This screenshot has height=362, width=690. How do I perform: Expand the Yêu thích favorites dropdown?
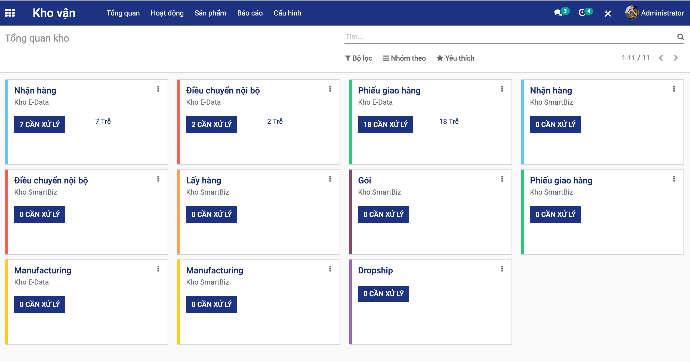pyautogui.click(x=455, y=58)
